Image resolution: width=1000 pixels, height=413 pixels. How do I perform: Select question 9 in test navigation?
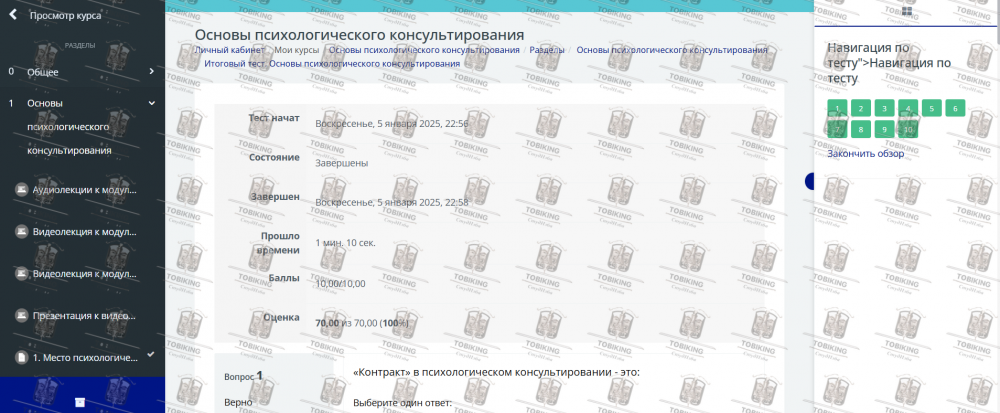pyautogui.click(x=884, y=129)
